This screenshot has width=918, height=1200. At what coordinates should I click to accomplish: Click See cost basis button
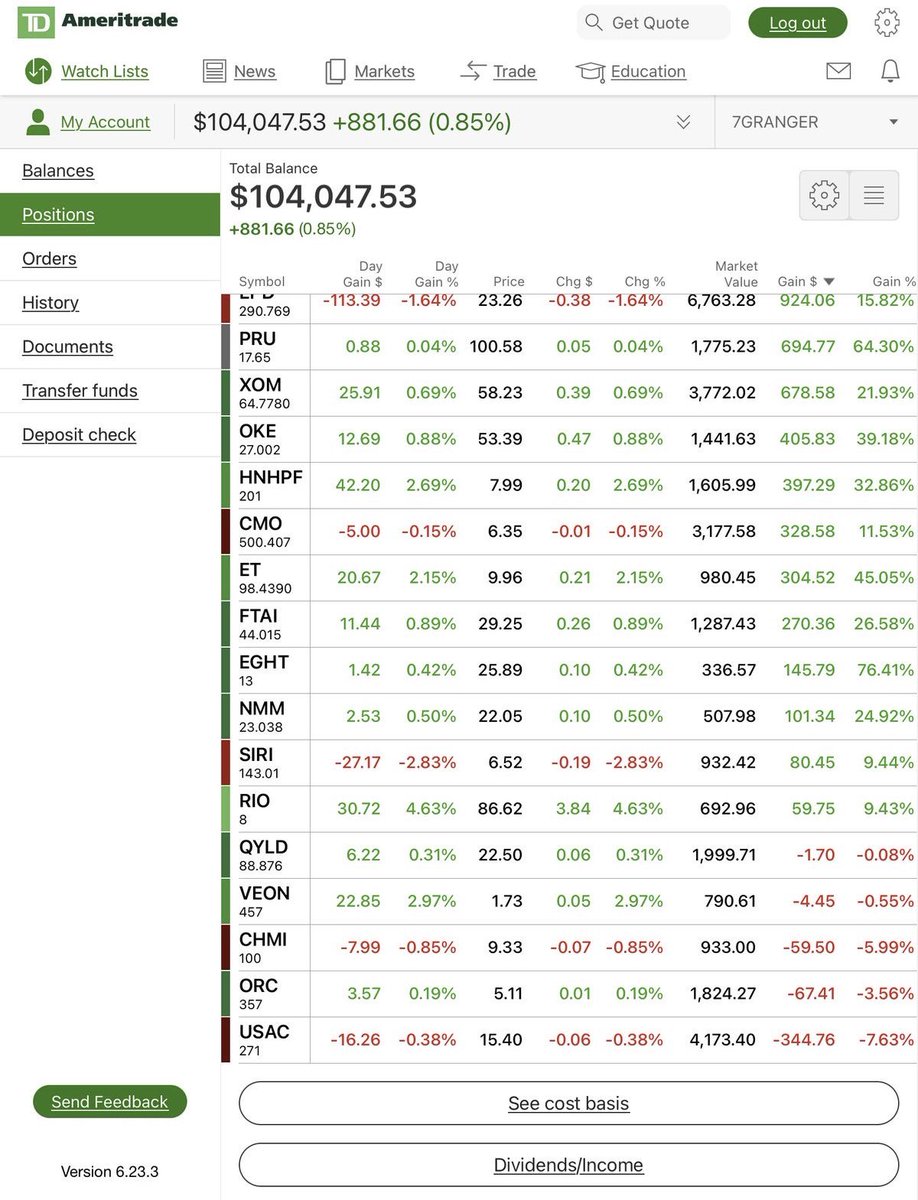569,1103
